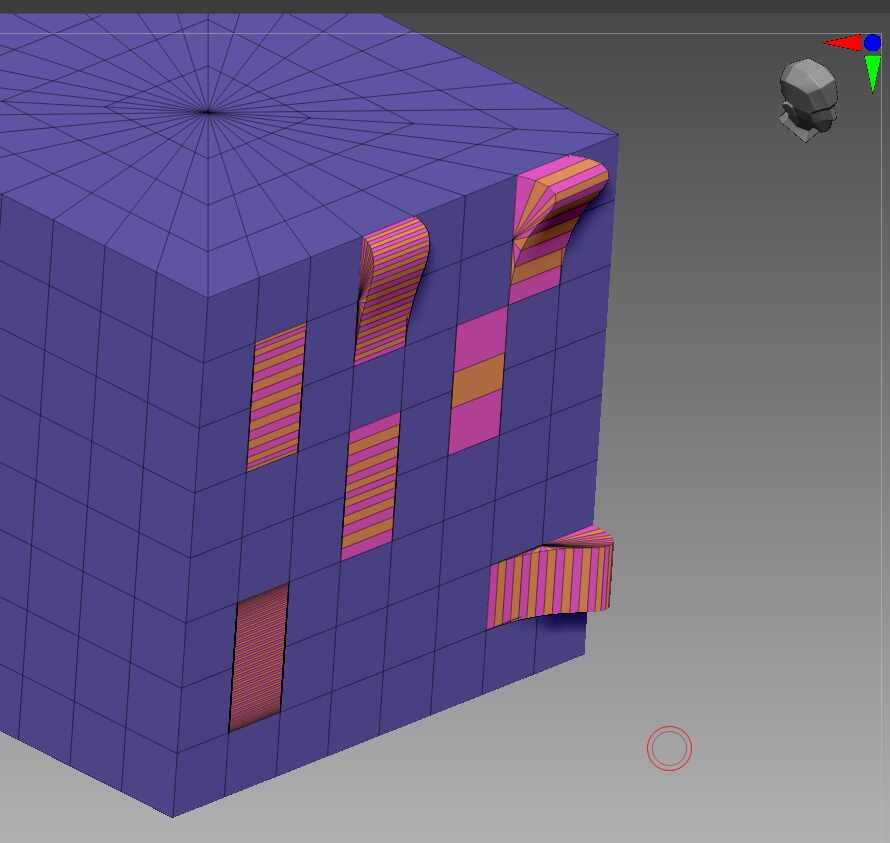Click the blue Z-axis sphere on the gizmo

pos(873,42)
